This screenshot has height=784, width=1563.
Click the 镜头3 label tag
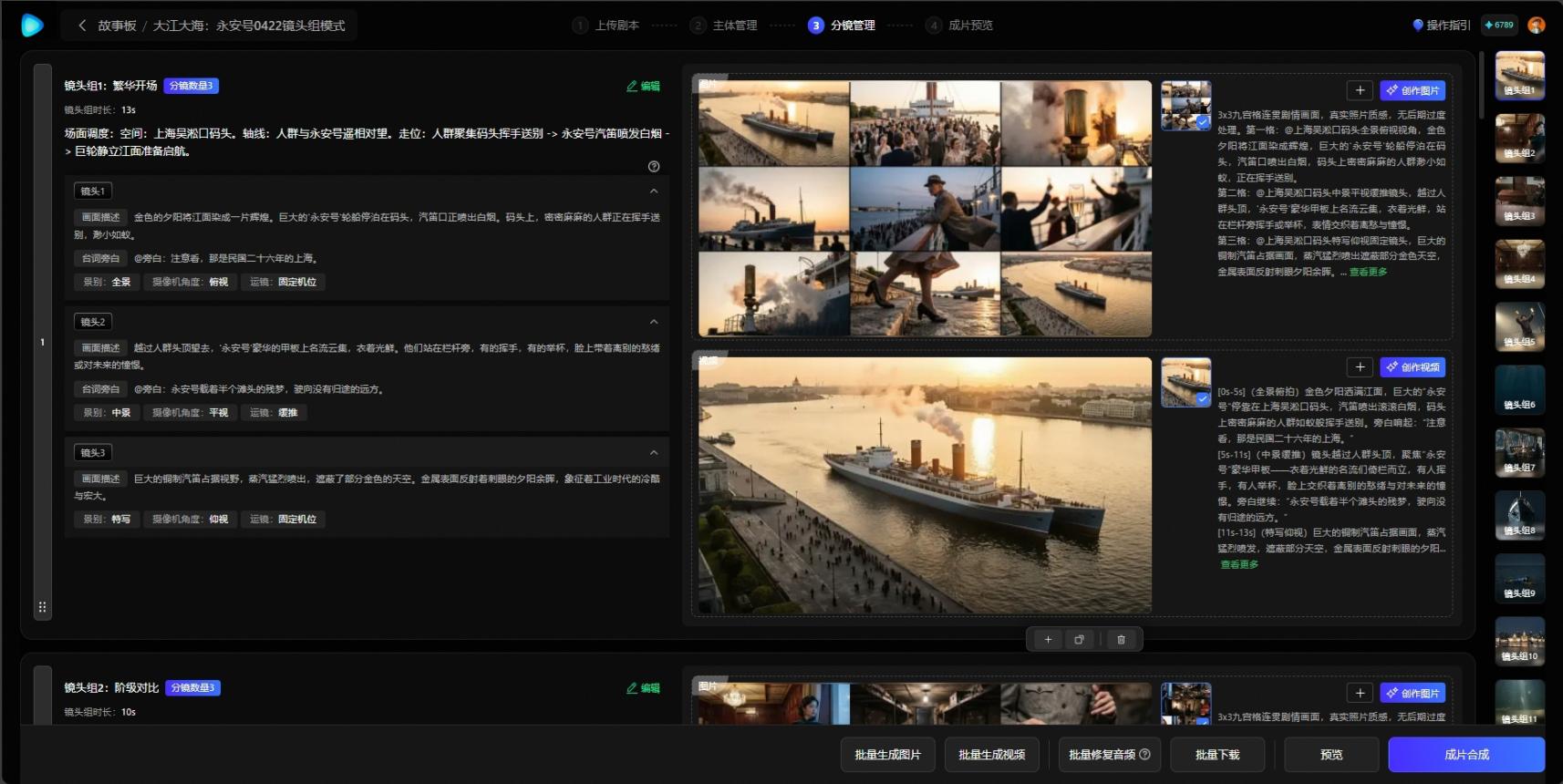pyautogui.click(x=93, y=453)
